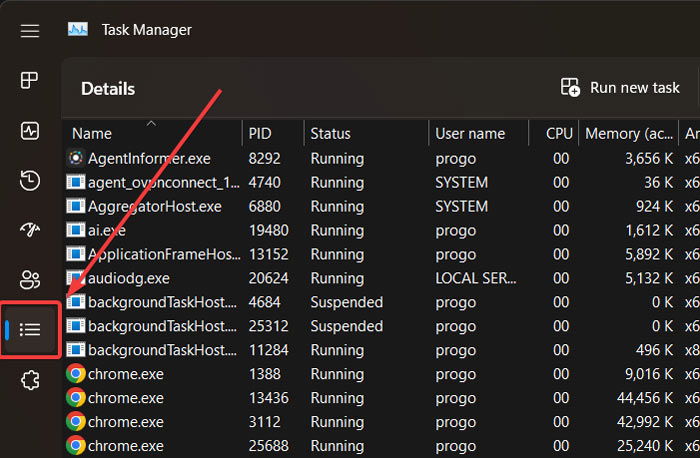Select the Details page icon
Image resolution: width=700 pixels, height=458 pixels.
[30, 329]
